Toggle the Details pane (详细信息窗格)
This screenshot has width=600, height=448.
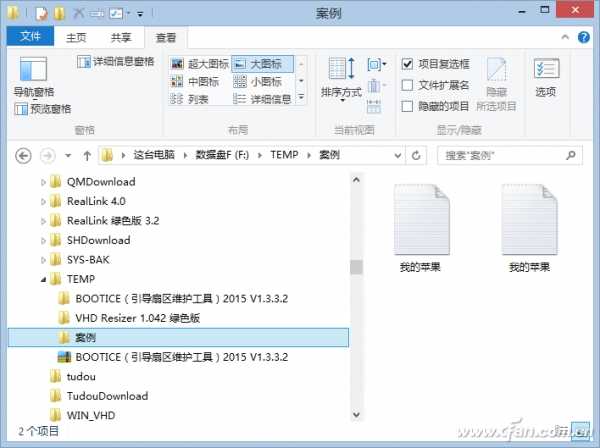116,62
